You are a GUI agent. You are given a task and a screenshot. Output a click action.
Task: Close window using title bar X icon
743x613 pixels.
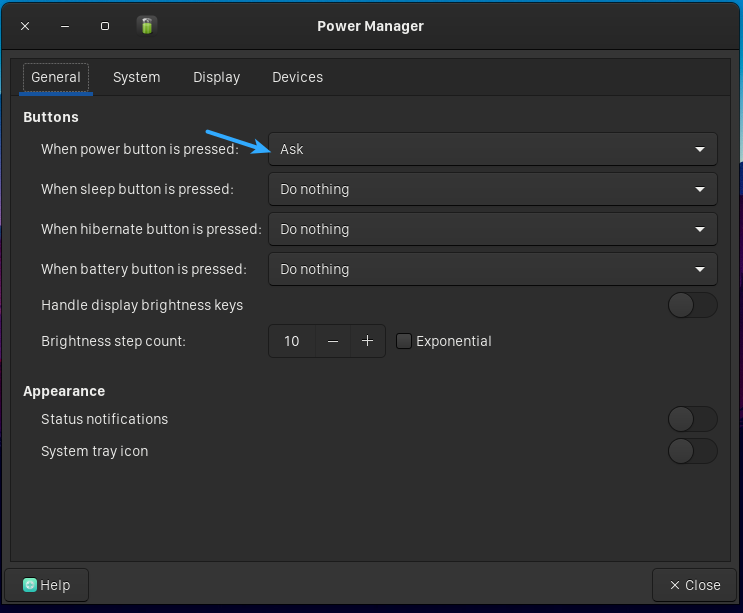(25, 26)
